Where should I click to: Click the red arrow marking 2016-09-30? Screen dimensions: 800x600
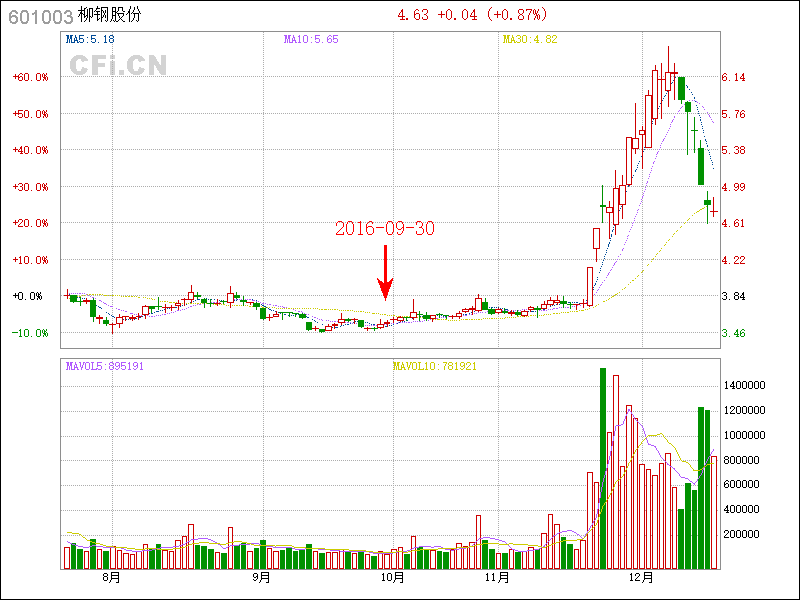point(385,274)
